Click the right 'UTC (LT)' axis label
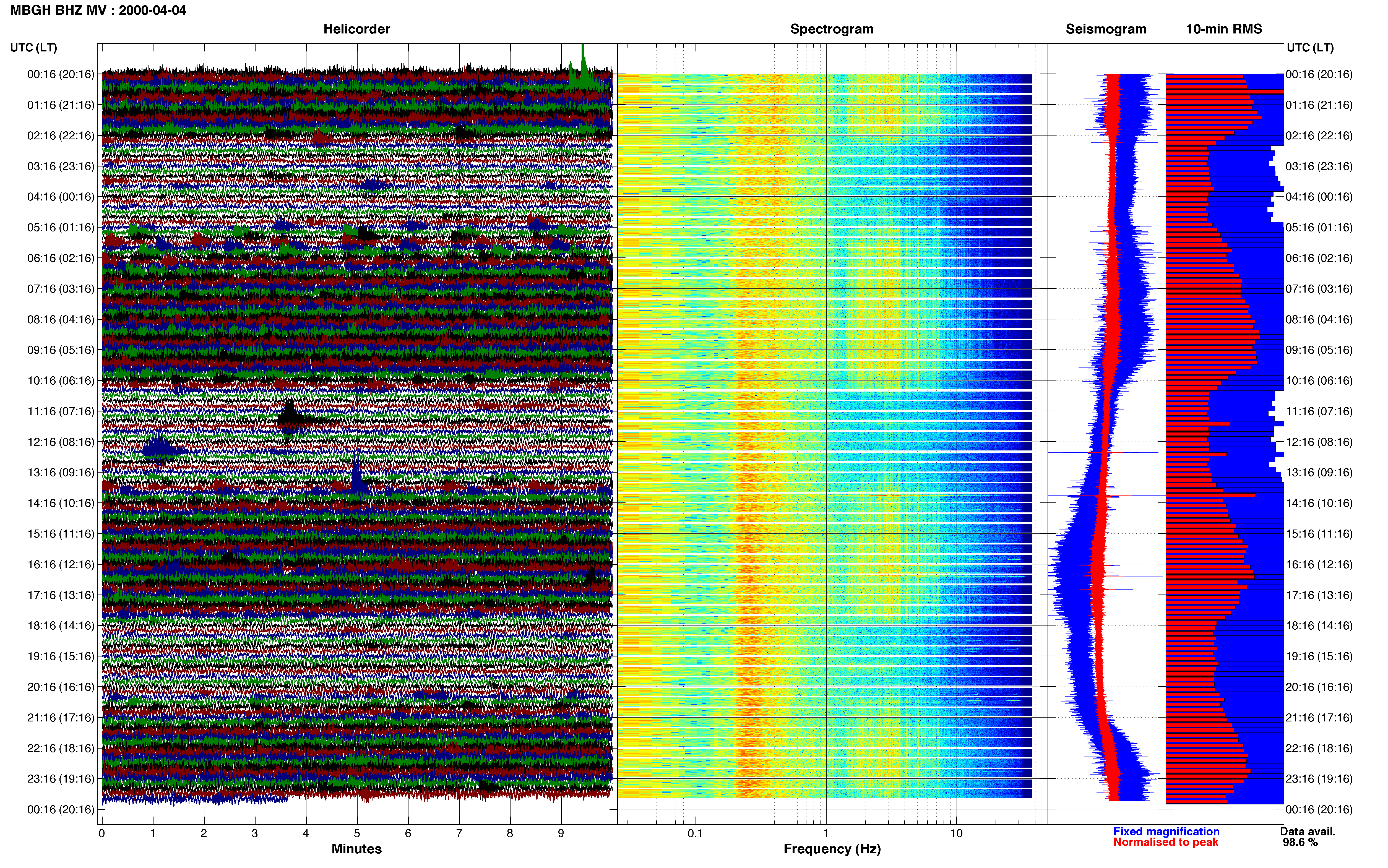The height and width of the screenshot is (868, 1388). coord(1310,48)
